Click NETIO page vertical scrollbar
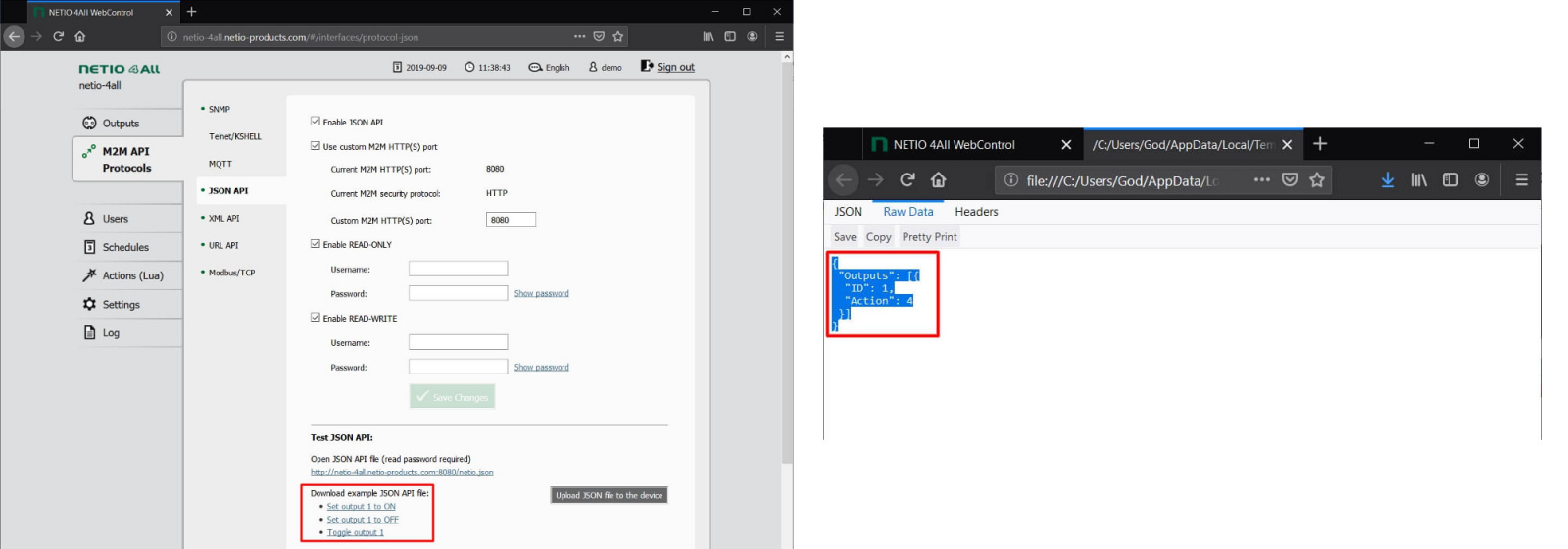Viewport: 1568px width, 549px height. pos(787,265)
